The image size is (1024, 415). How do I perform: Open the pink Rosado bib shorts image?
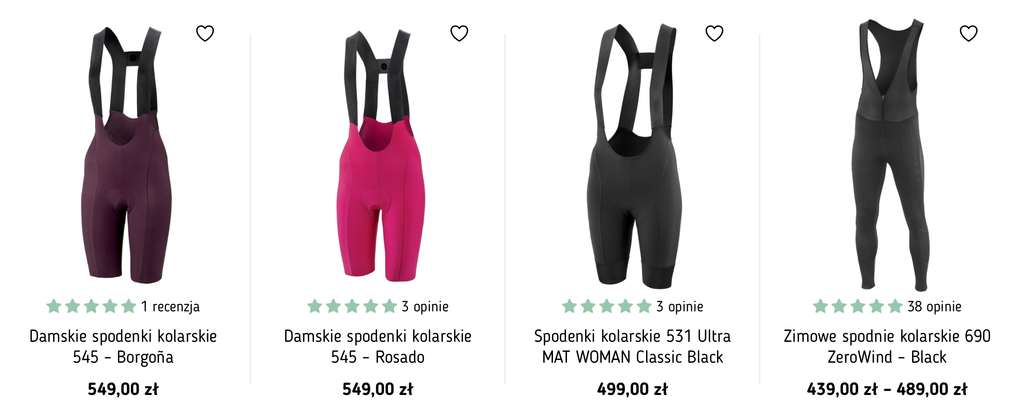tap(378, 155)
